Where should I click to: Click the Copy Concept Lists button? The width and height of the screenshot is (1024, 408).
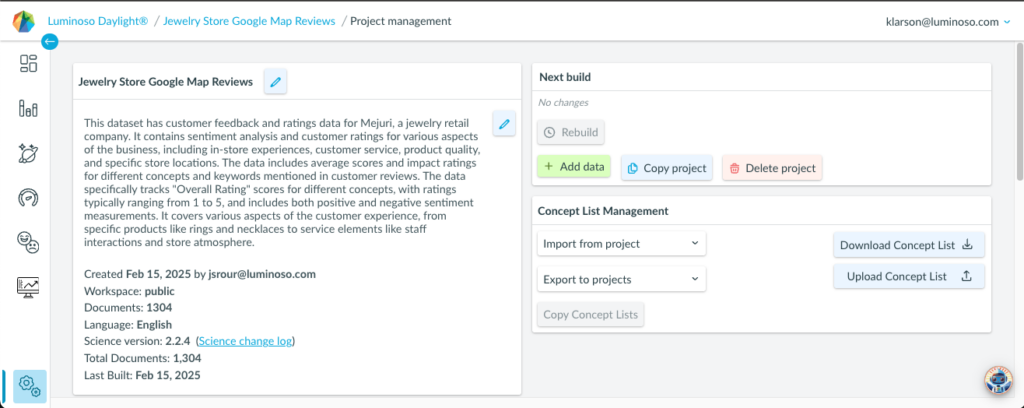[x=590, y=315]
